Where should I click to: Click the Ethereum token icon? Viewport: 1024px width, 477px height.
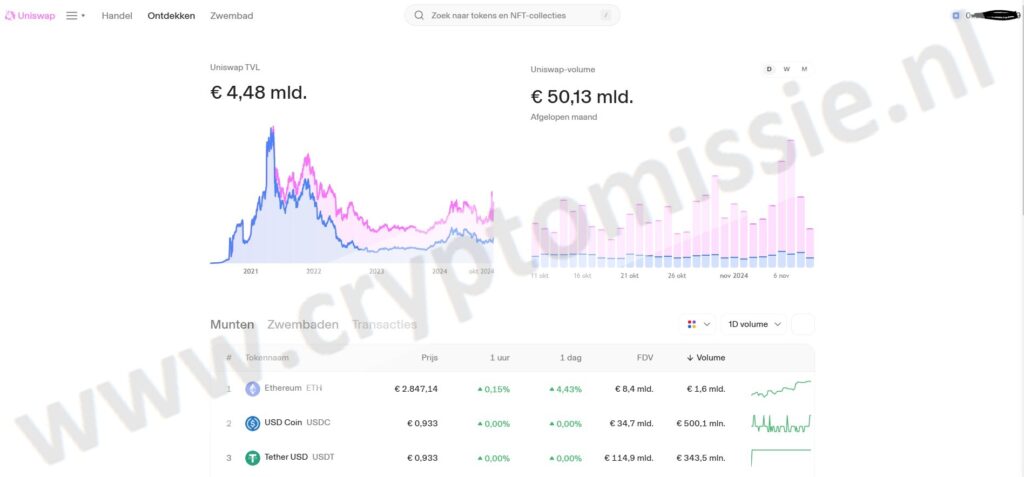252,389
